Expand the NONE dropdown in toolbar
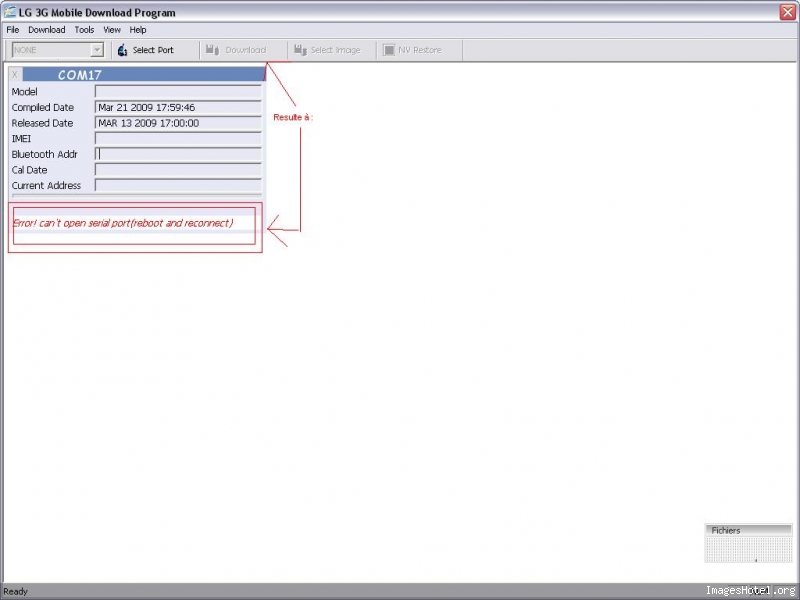Viewport: 800px width, 600px height. [x=96, y=50]
